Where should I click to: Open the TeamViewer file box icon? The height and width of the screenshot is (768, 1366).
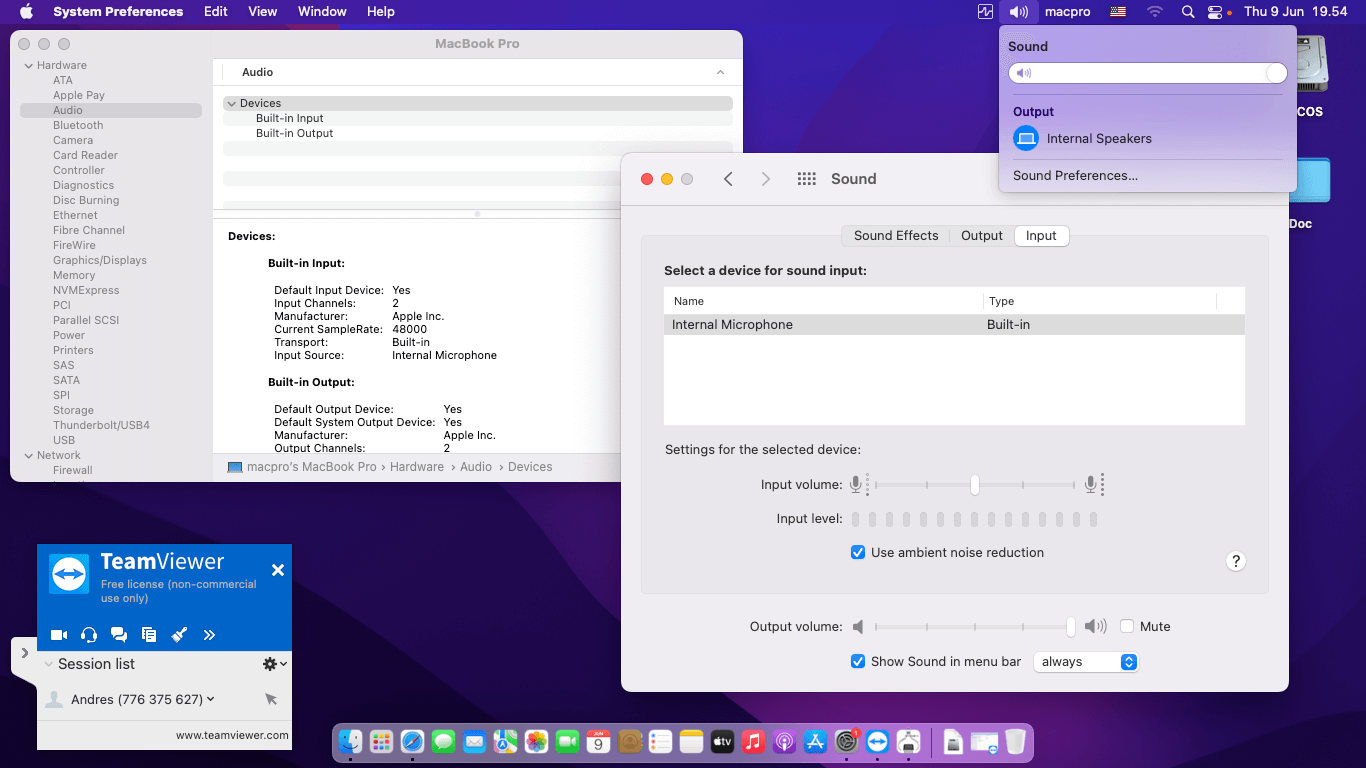click(149, 635)
